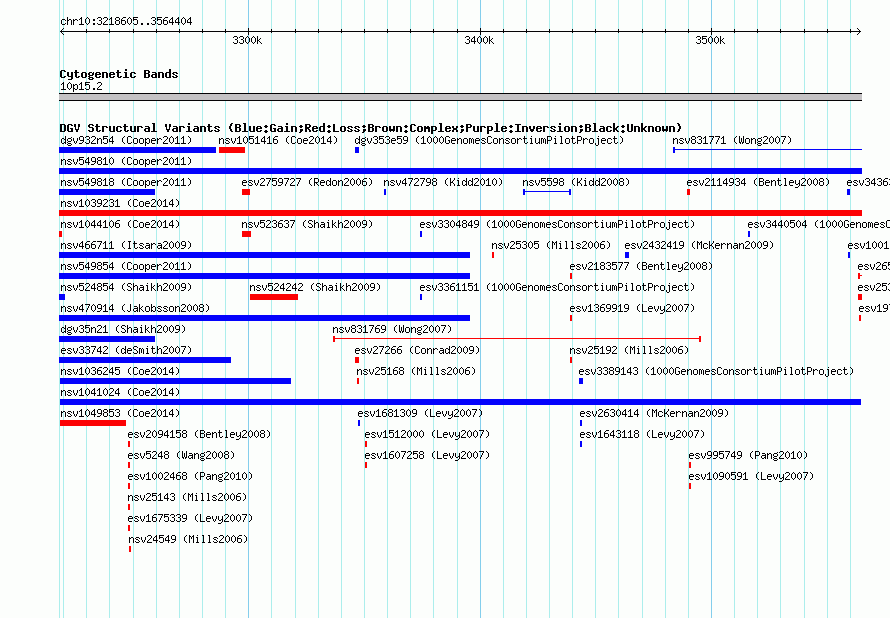Select the esv1090591 (Levy2007) label

tap(752, 476)
